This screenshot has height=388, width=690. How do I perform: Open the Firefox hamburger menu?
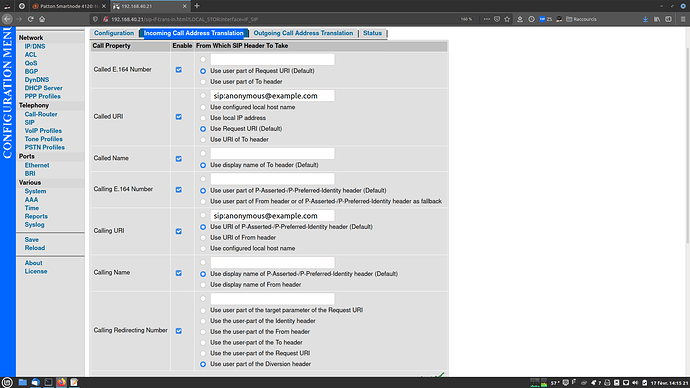click(683, 19)
